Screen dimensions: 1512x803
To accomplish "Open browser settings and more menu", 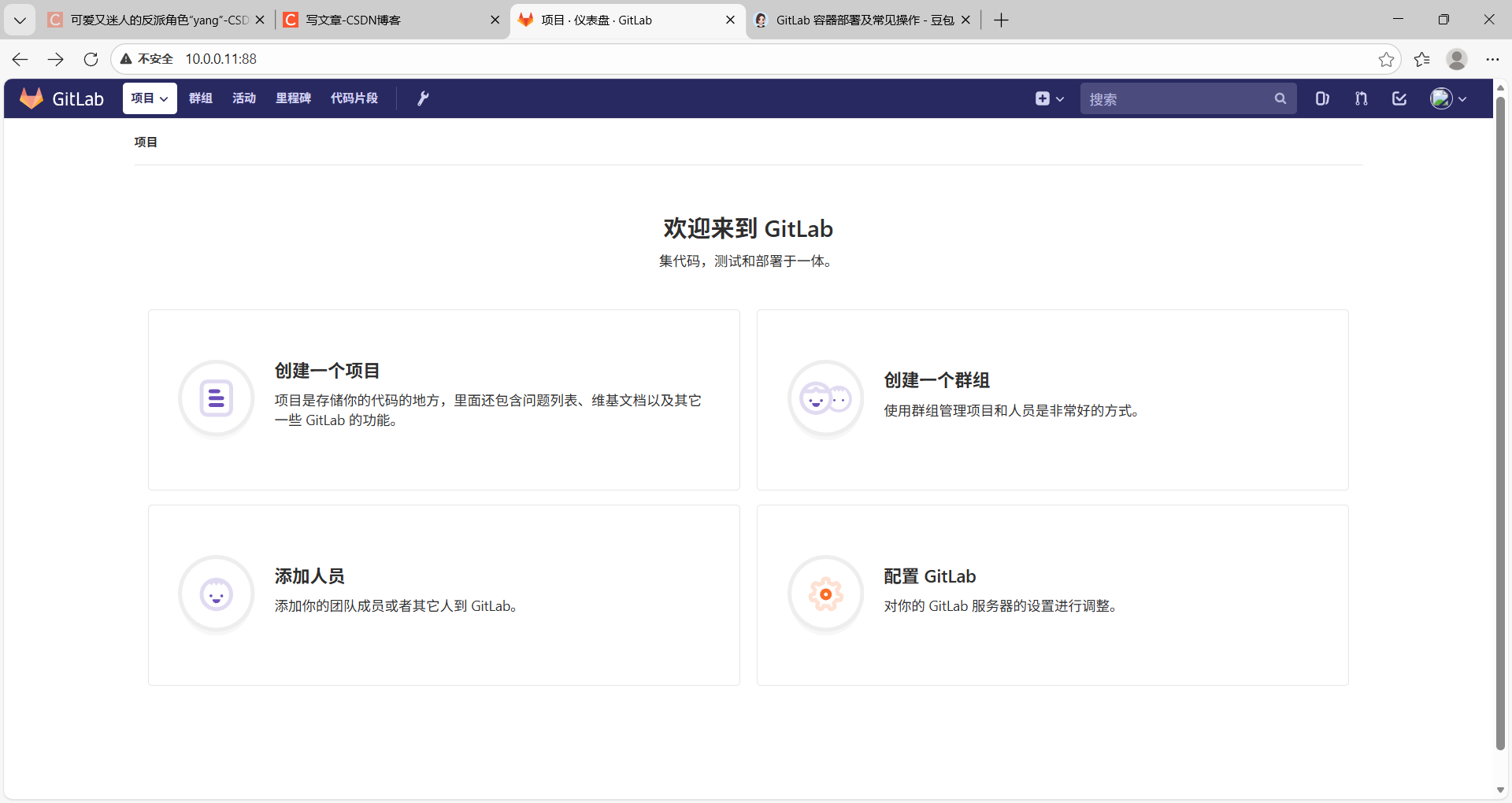I will pyautogui.click(x=1492, y=59).
